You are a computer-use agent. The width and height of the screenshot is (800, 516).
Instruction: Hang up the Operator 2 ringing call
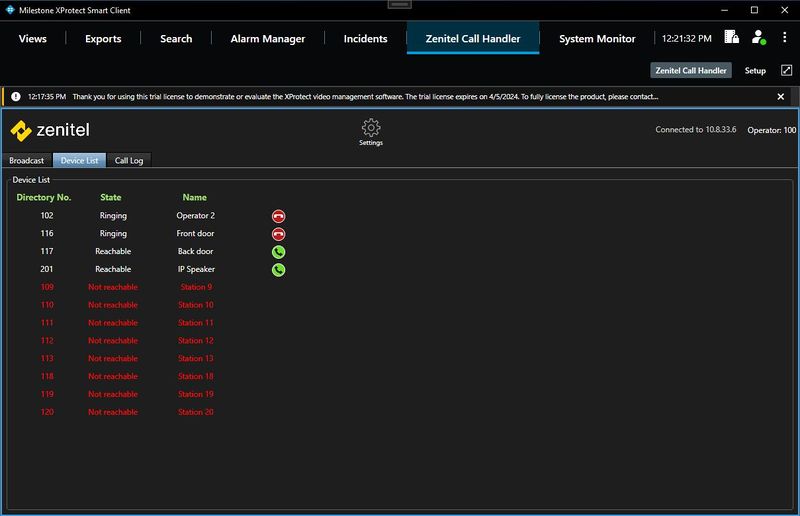278,216
